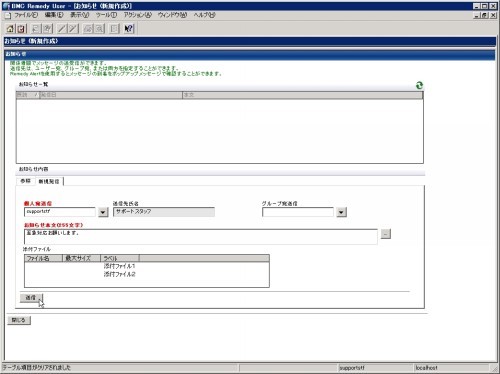Click the 送信 send button
Image resolution: width=500 pixels, height=374 pixels.
click(31, 298)
